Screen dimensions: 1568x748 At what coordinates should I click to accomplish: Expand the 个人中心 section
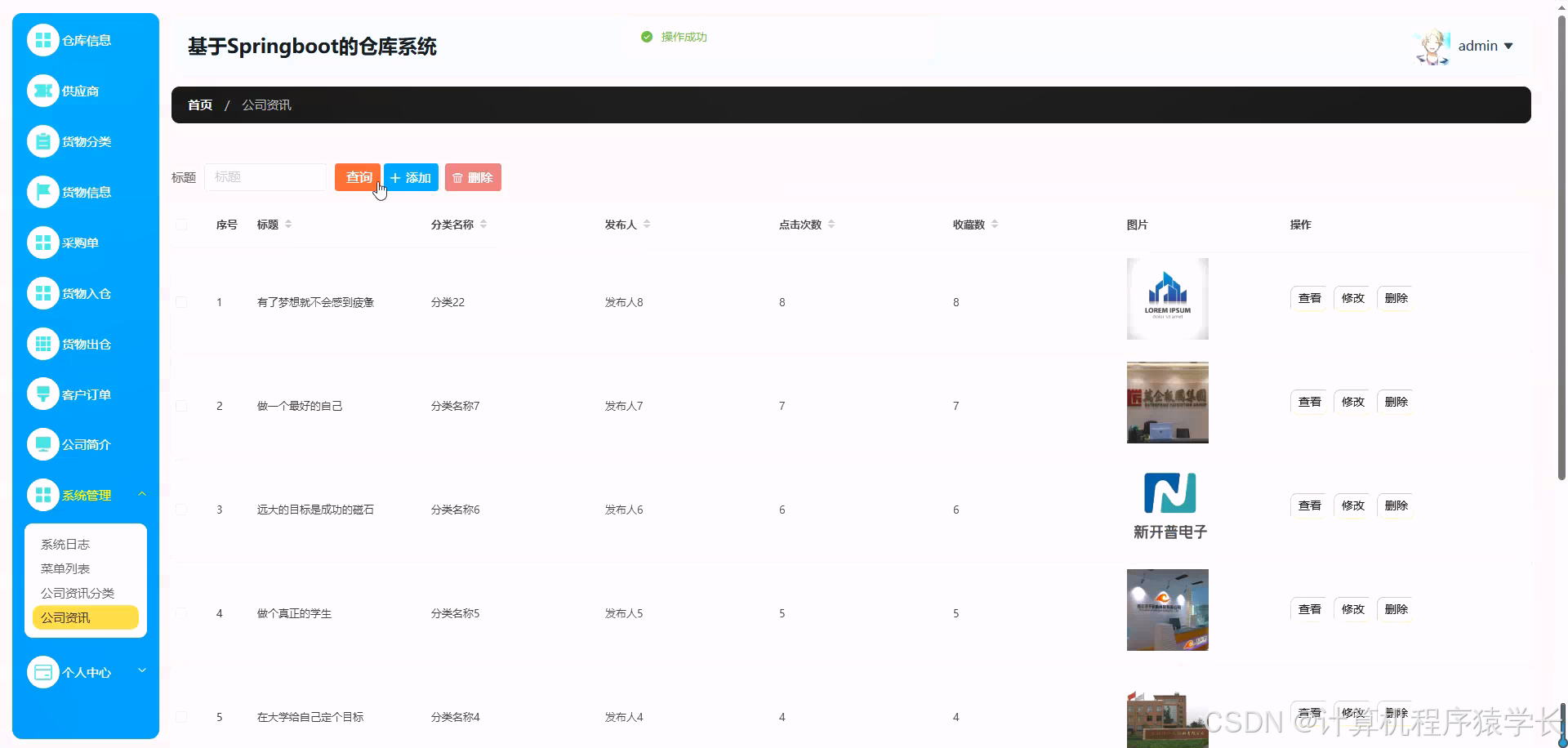click(86, 672)
